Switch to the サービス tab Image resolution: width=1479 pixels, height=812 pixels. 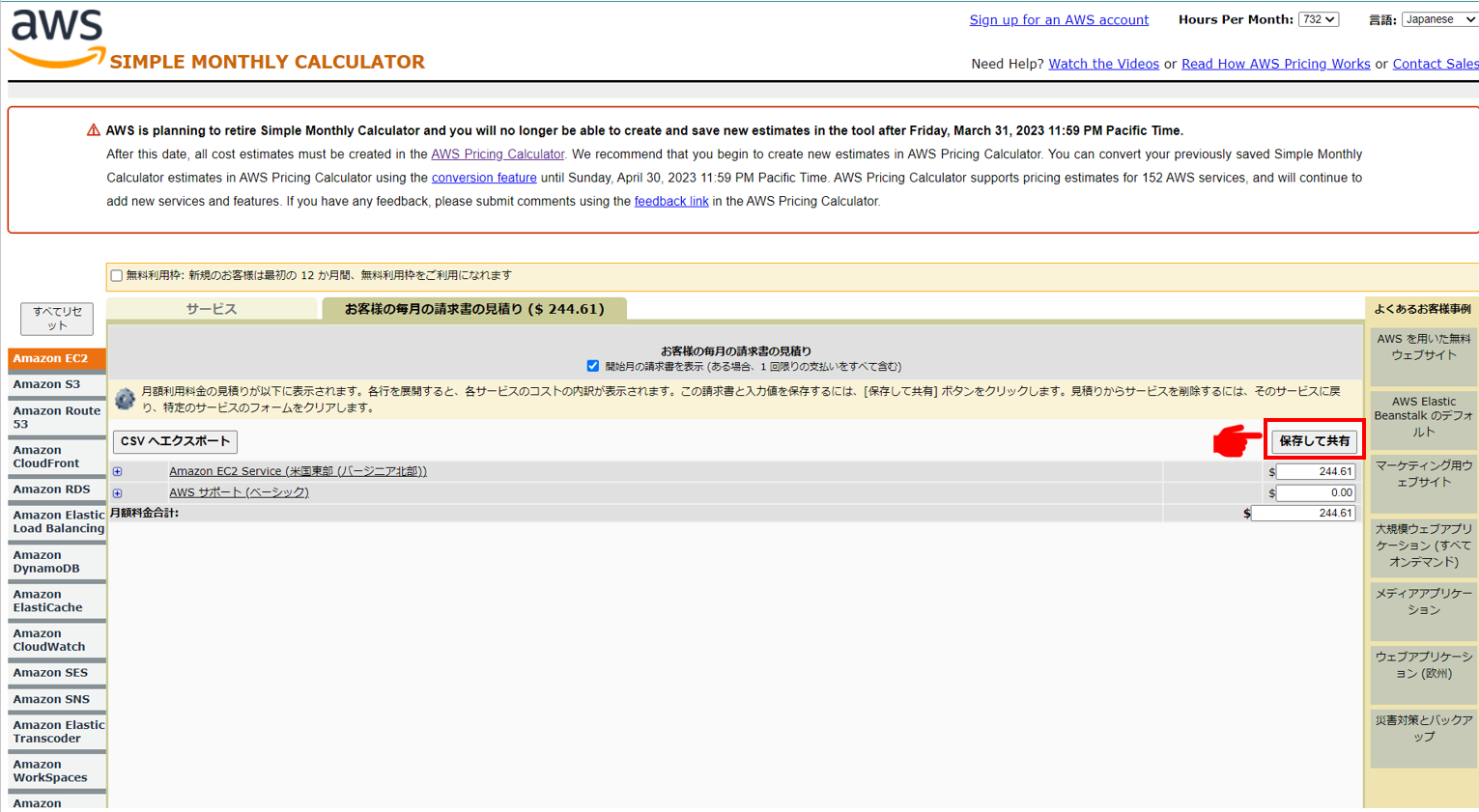point(212,309)
